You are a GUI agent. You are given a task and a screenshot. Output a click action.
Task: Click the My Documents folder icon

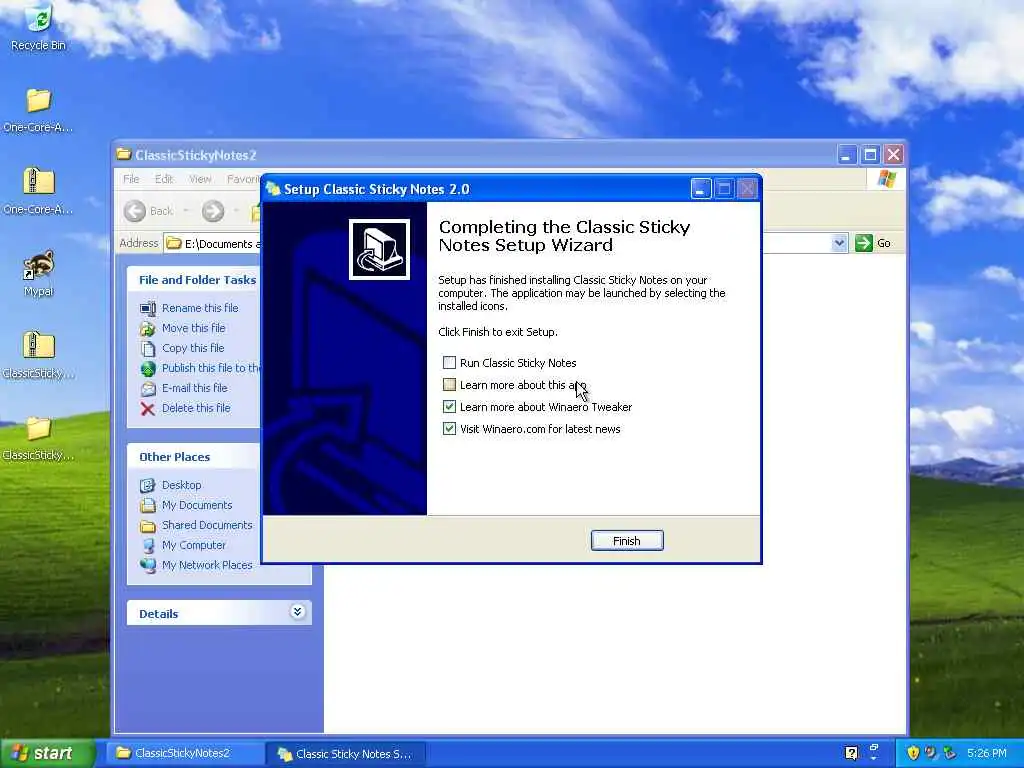(148, 505)
